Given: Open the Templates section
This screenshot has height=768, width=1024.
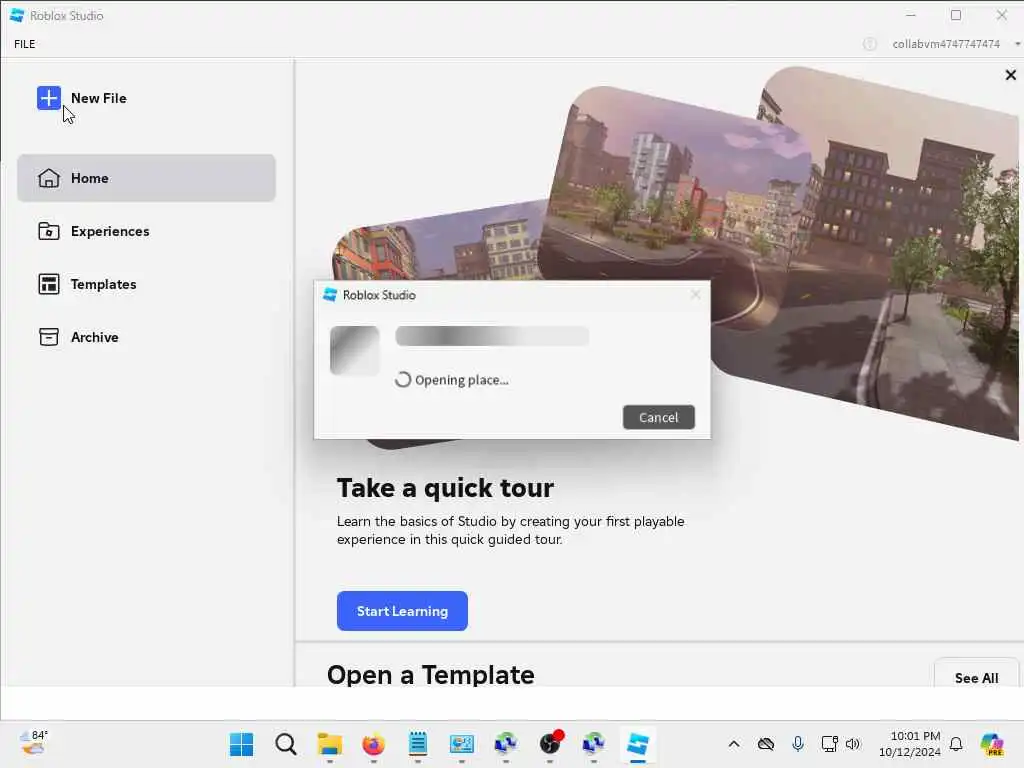Looking at the screenshot, I should click(x=146, y=284).
